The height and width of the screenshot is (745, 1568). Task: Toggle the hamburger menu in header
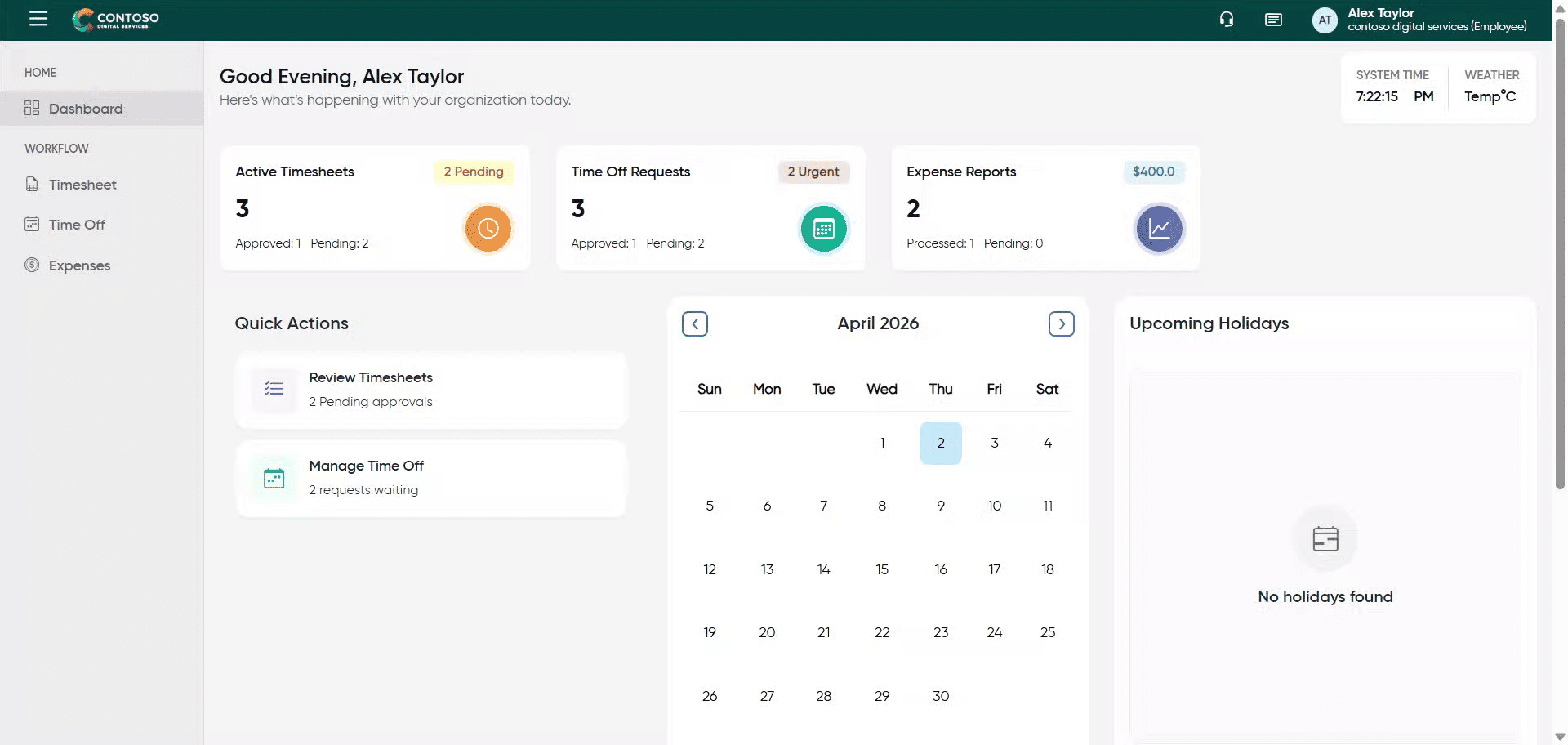38,19
